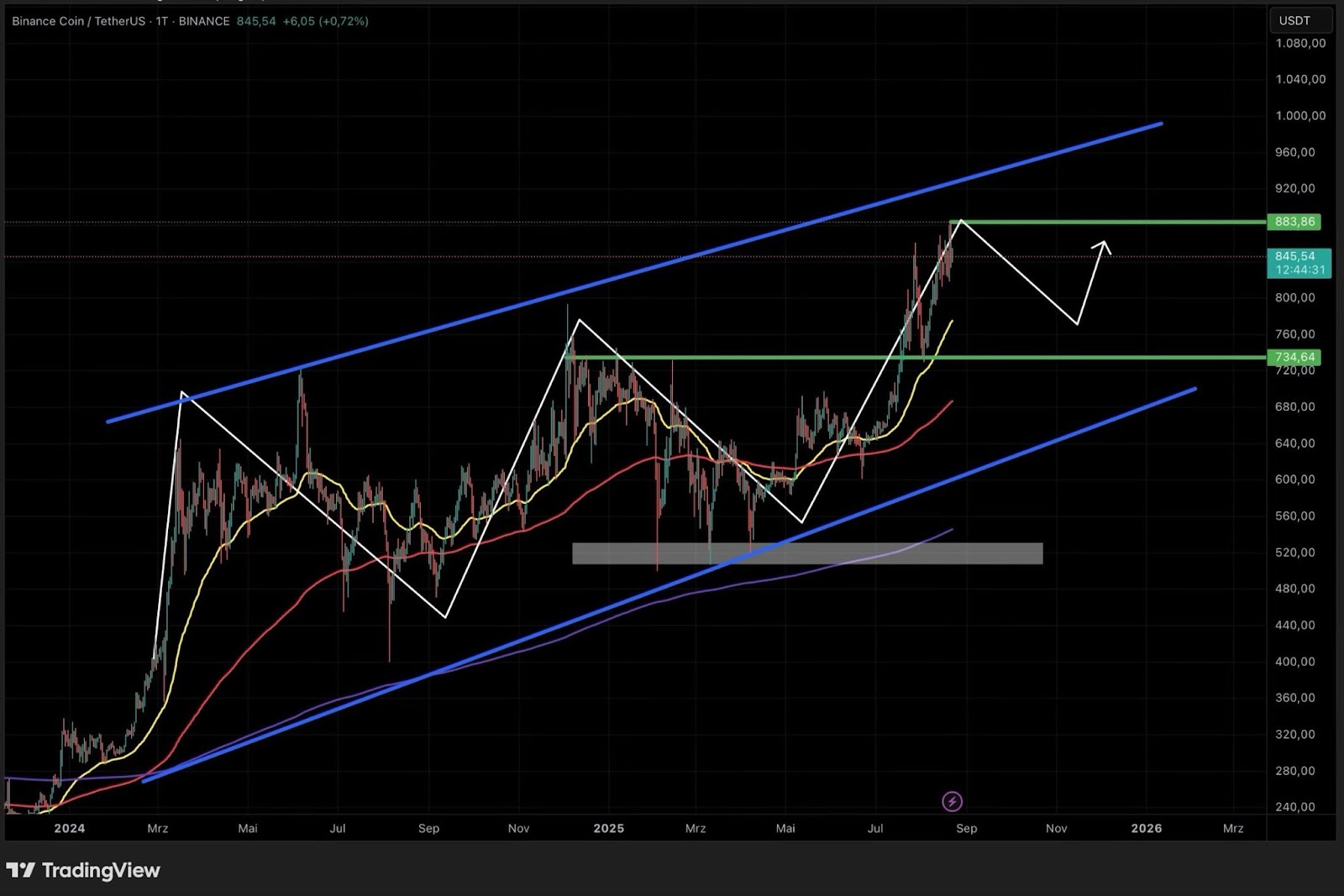The height and width of the screenshot is (896, 1344).
Task: Click the Nov label before 2025
Action: click(519, 828)
